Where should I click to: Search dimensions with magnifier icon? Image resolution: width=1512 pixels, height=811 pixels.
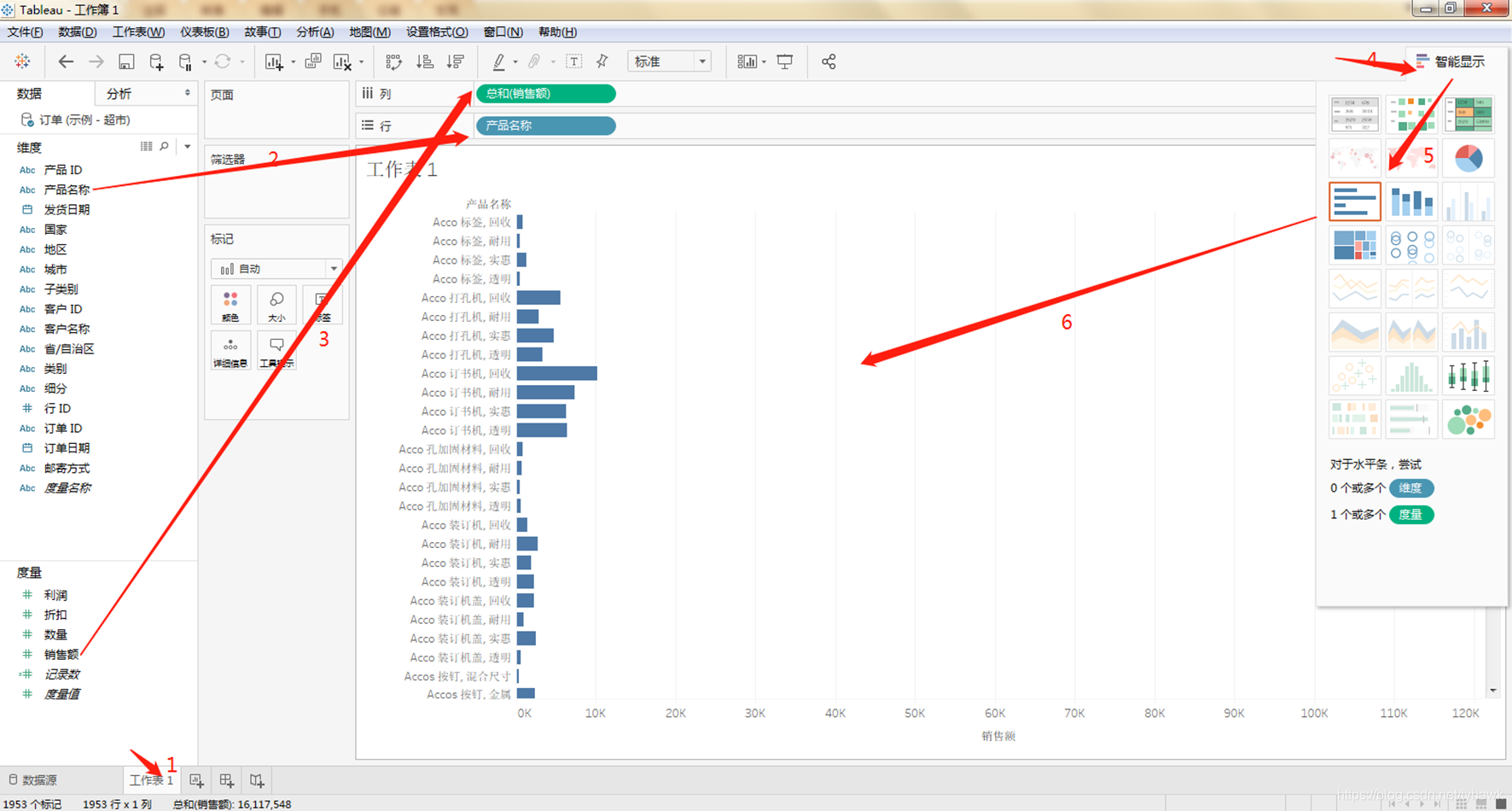(x=165, y=147)
